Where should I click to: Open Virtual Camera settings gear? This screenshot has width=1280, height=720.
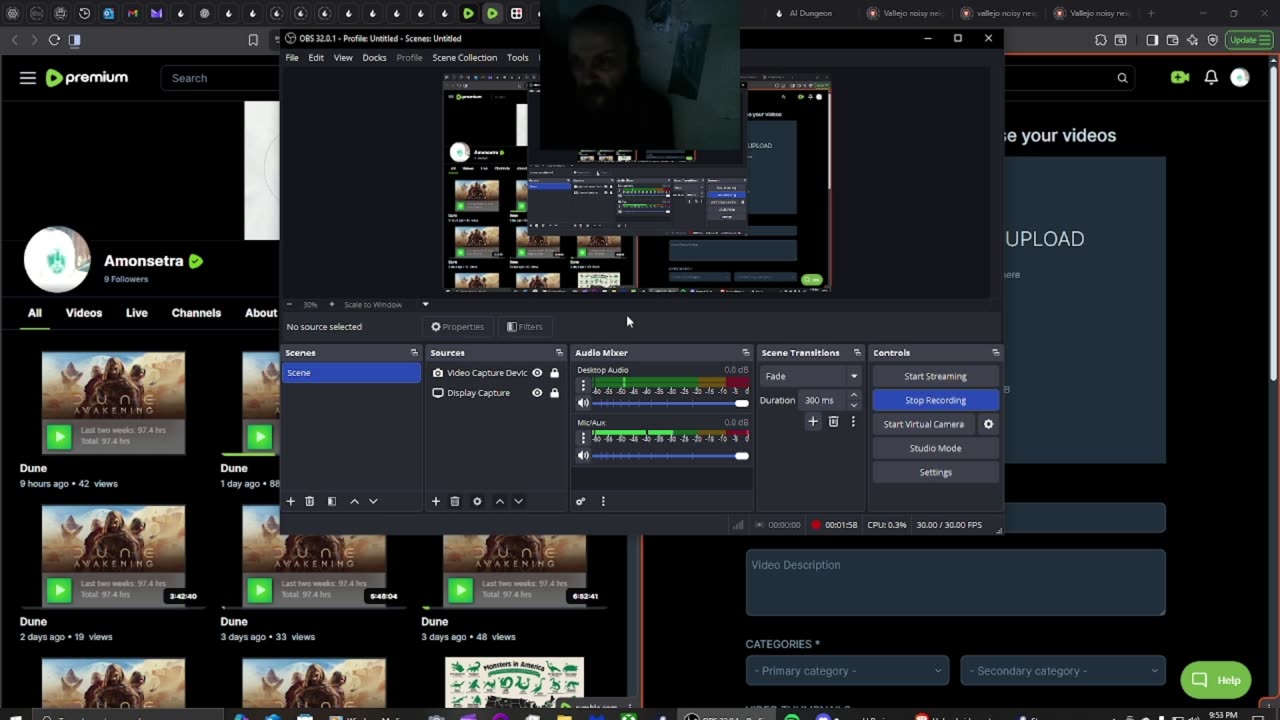[x=988, y=424]
